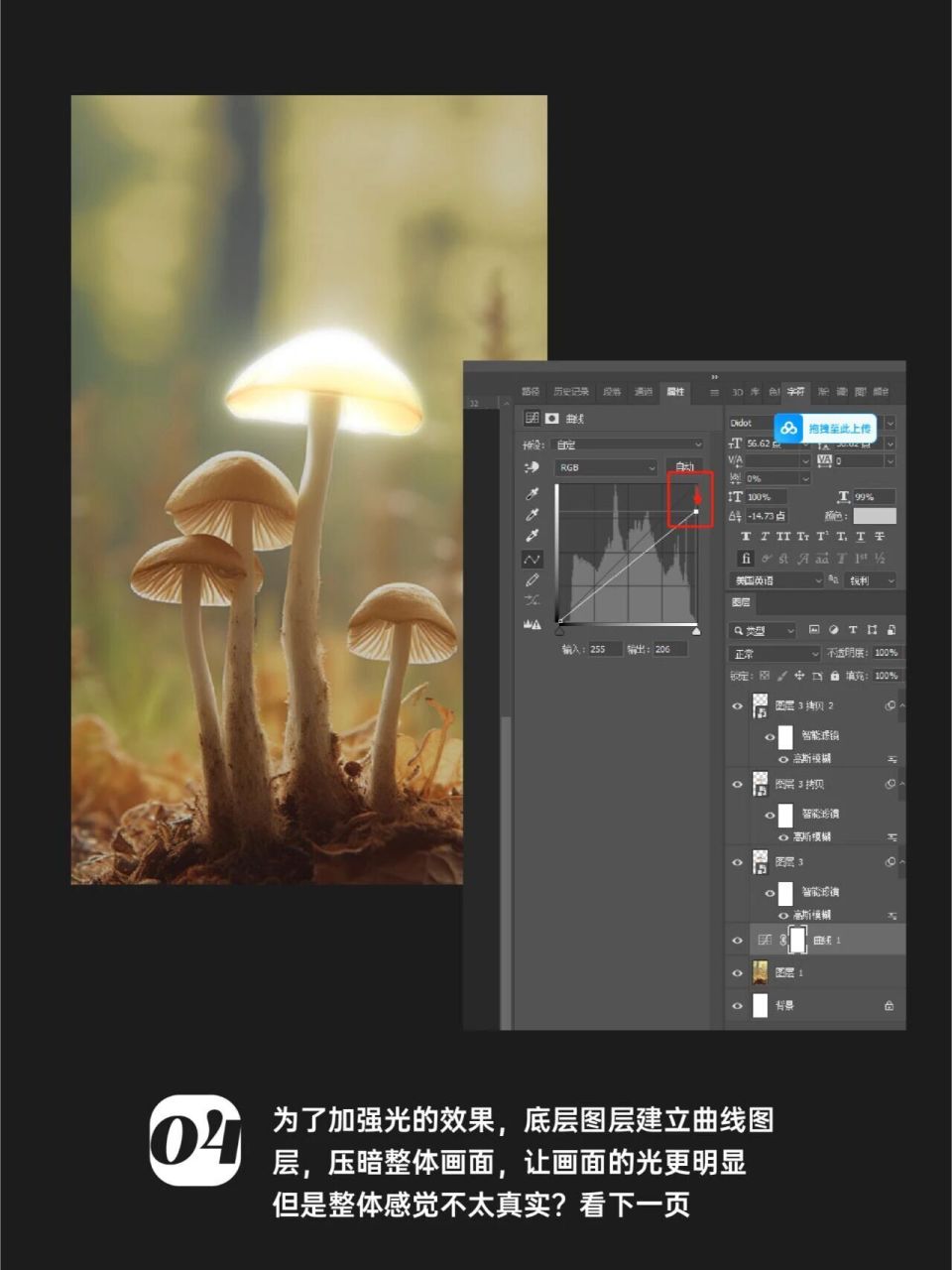
Task: Click the Faux Bold T icon
Action: [x=746, y=536]
